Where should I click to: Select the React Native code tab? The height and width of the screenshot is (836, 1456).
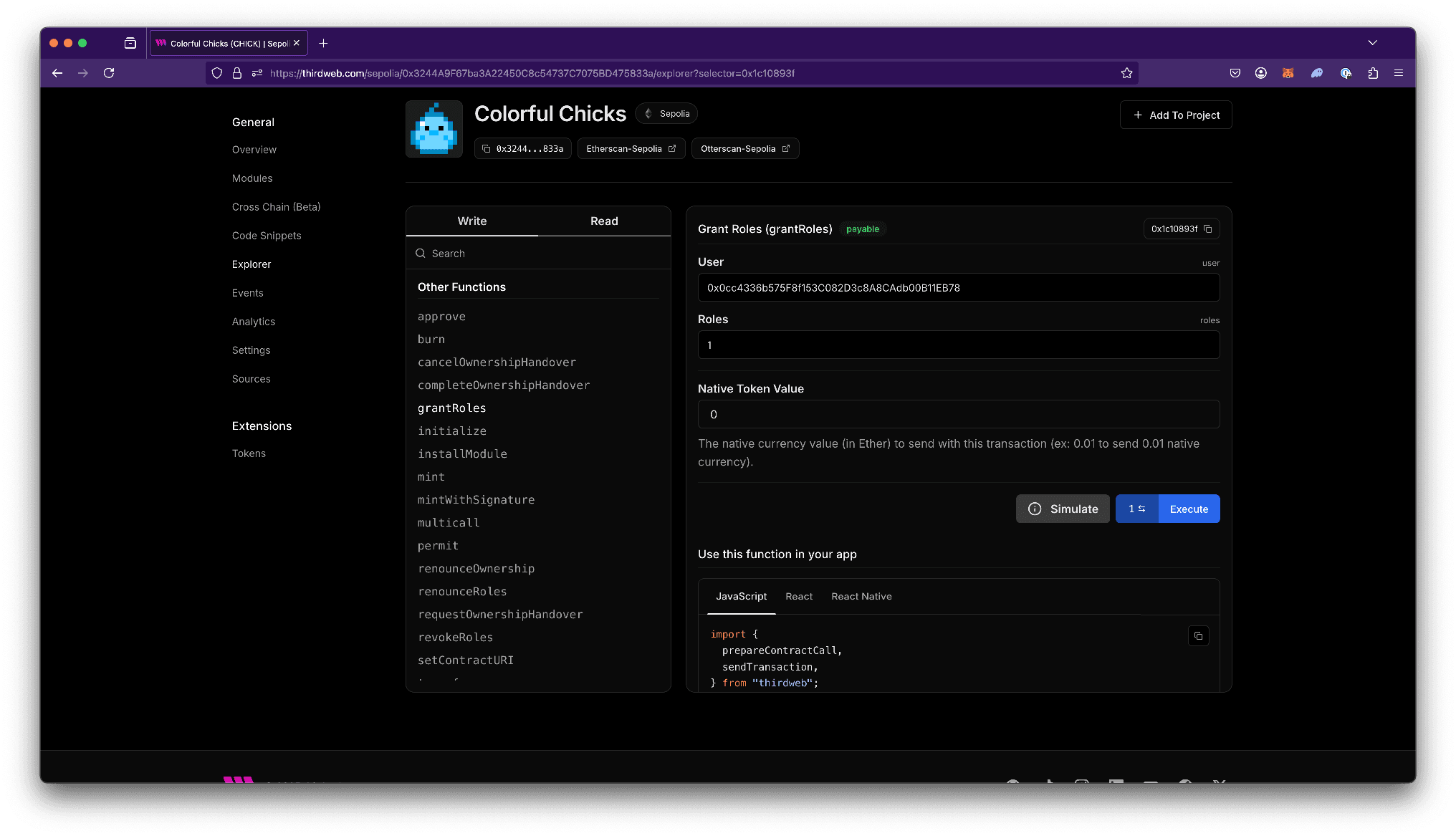point(861,597)
